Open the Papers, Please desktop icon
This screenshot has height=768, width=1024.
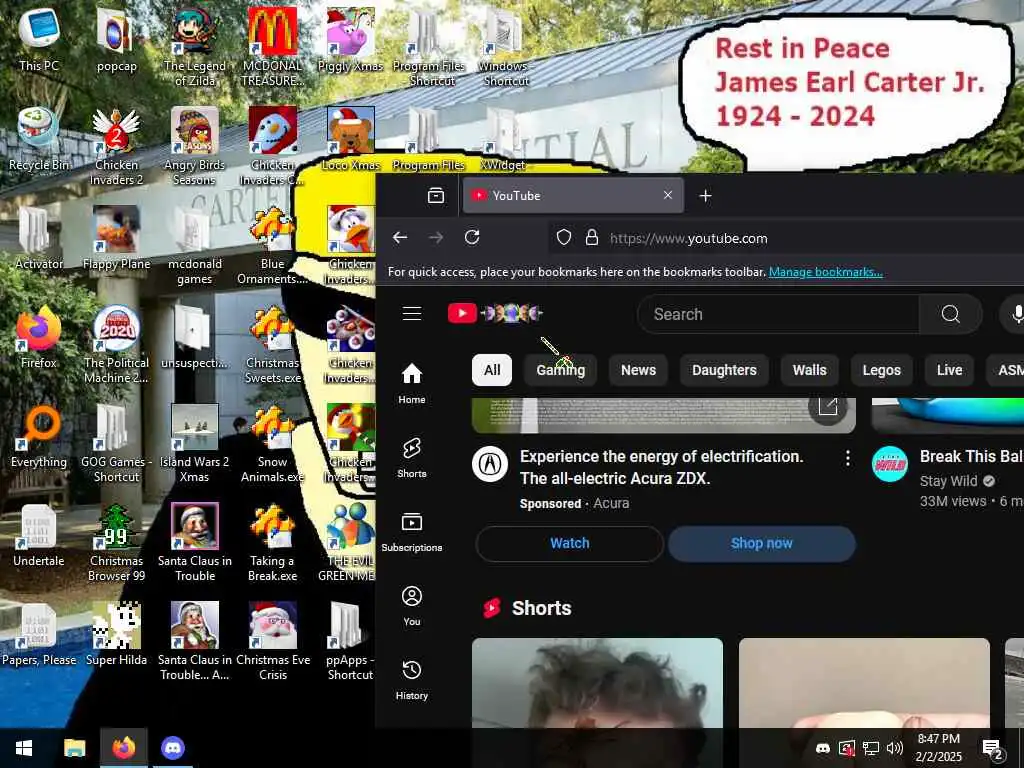click(39, 635)
